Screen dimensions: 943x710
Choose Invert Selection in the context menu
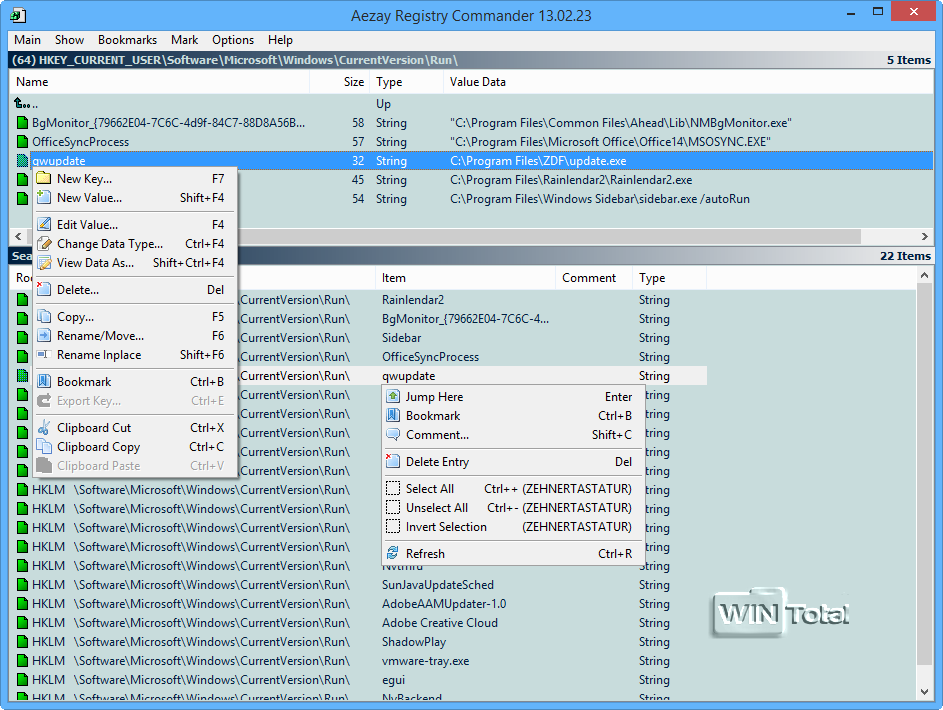point(446,527)
